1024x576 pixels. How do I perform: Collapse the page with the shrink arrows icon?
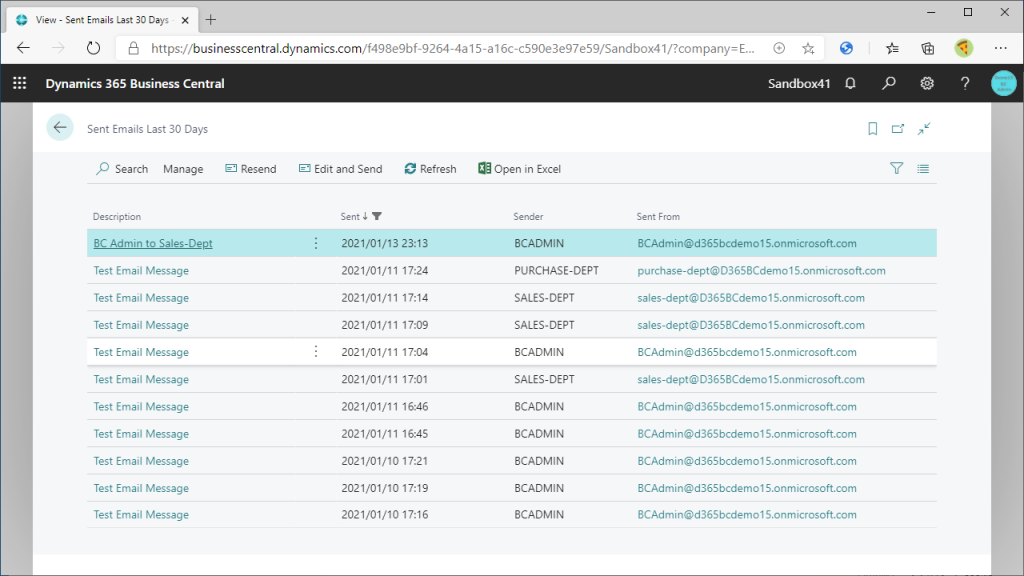(923, 129)
